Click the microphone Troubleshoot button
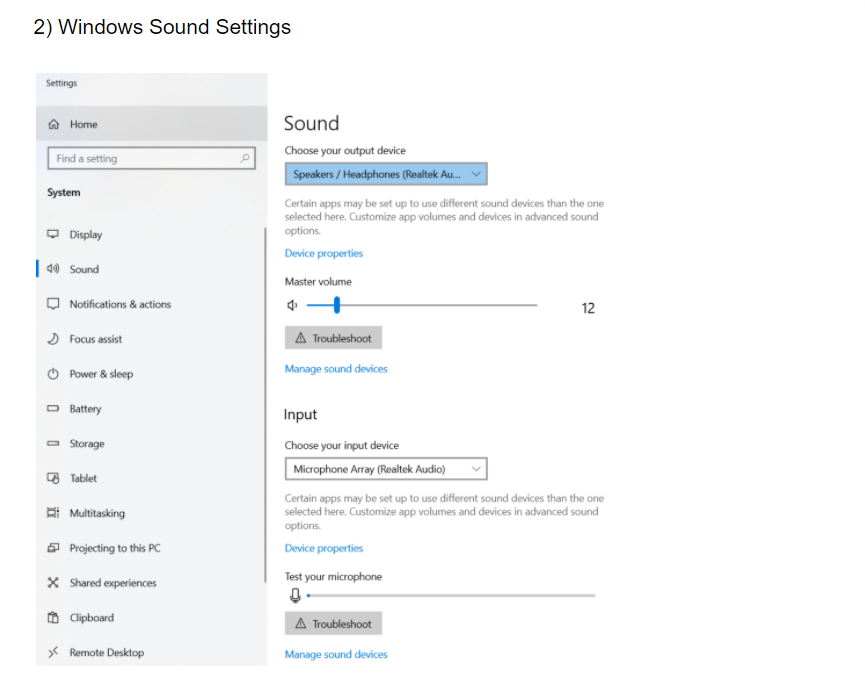Viewport: 865px width, 696px height. pos(334,624)
